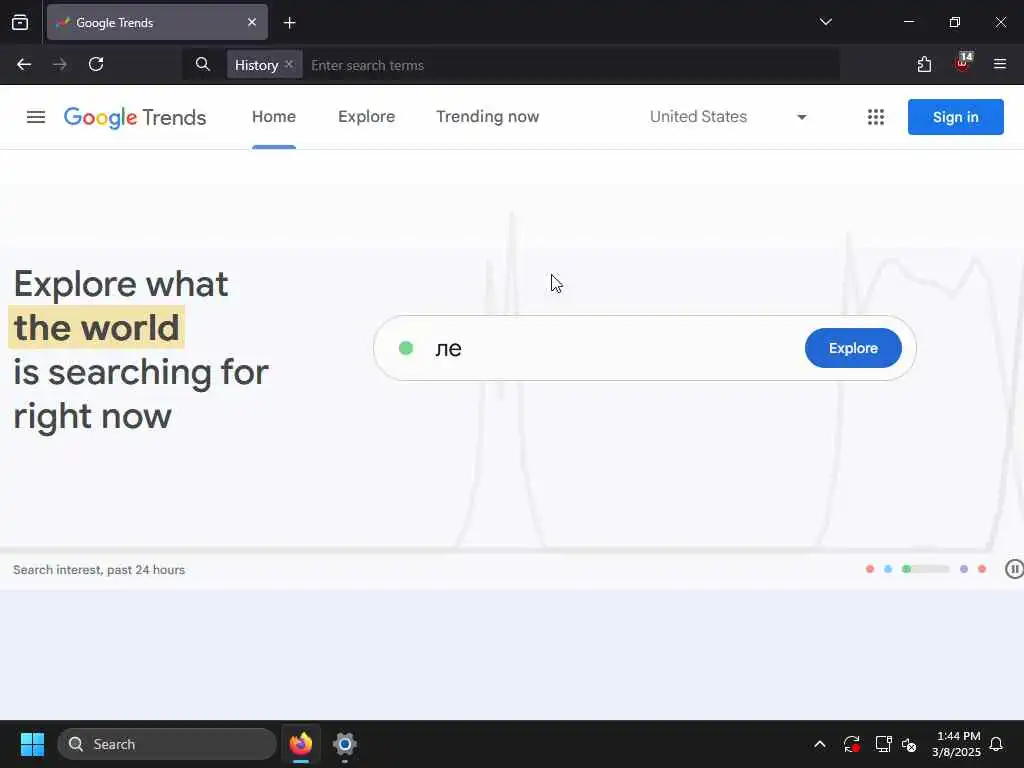Open the Settings gear app in taskbar
Screen dimensions: 1024x768
(345, 744)
